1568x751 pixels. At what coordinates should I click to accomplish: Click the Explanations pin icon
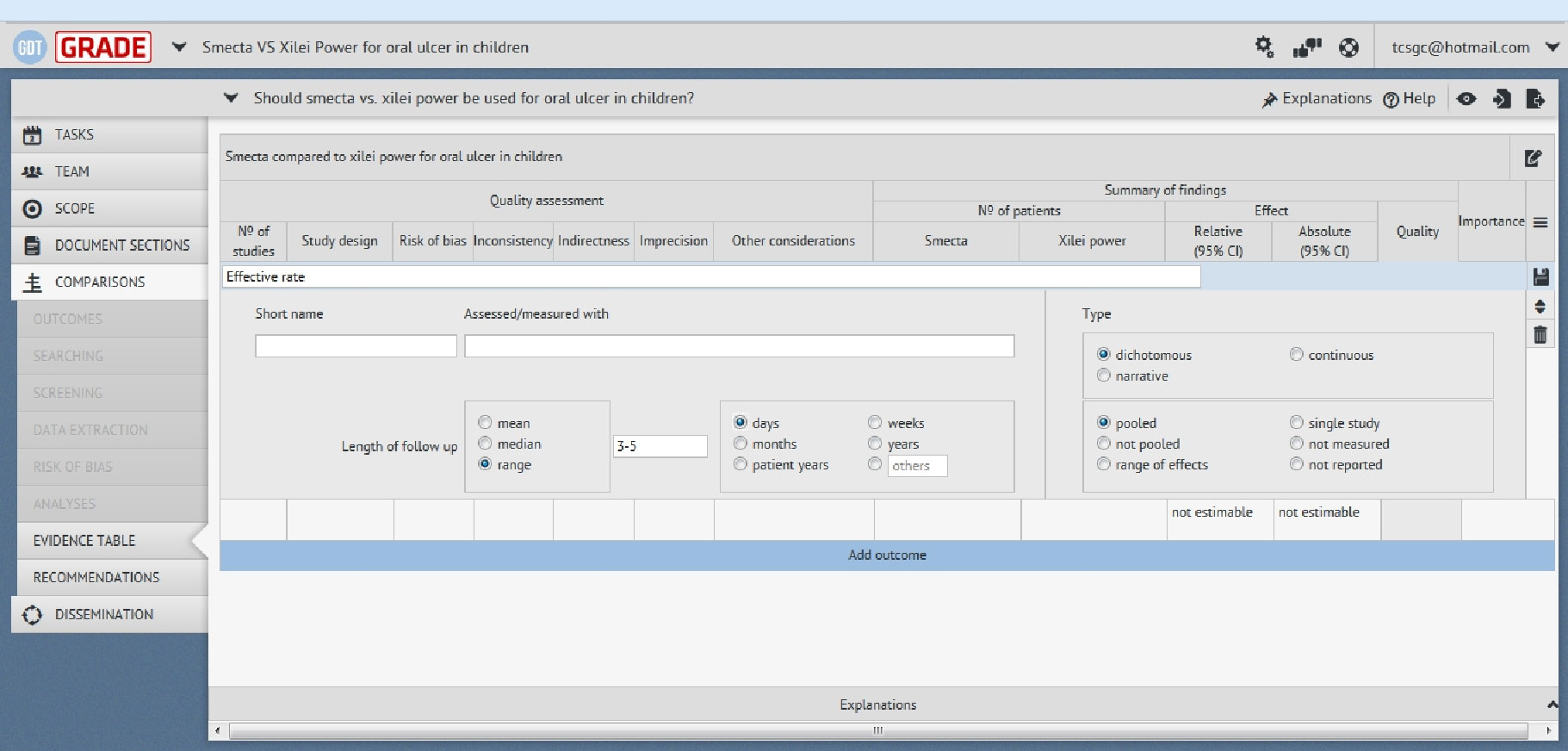click(x=1269, y=100)
